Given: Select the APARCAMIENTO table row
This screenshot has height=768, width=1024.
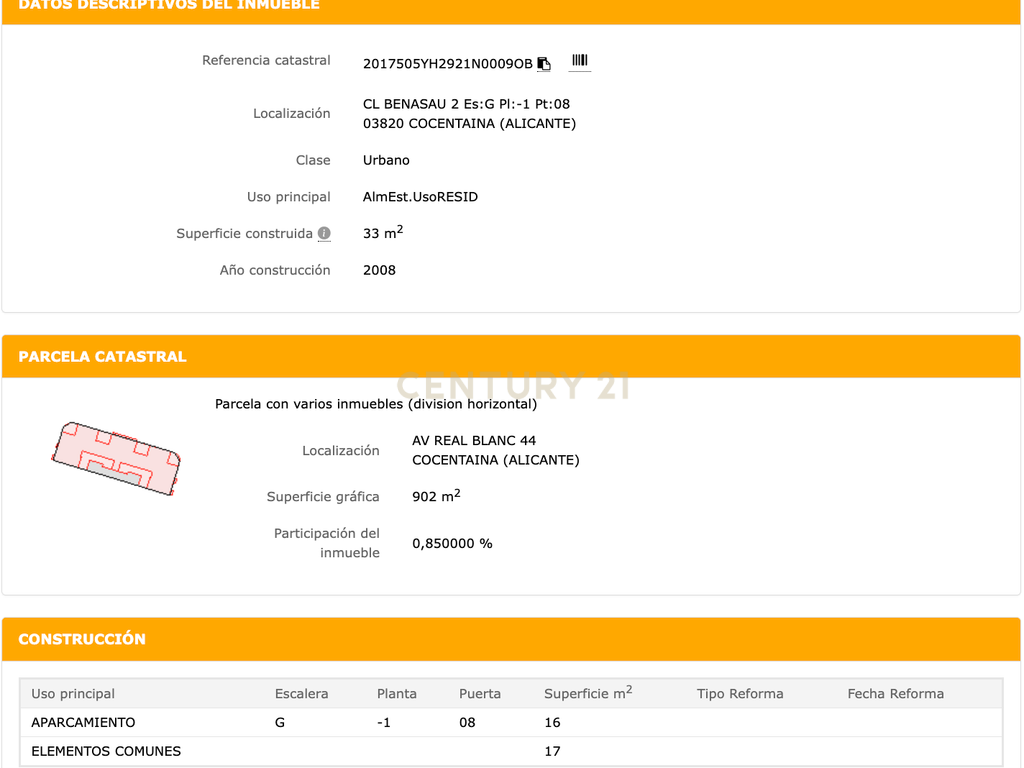Looking at the screenshot, I should click(x=511, y=722).
